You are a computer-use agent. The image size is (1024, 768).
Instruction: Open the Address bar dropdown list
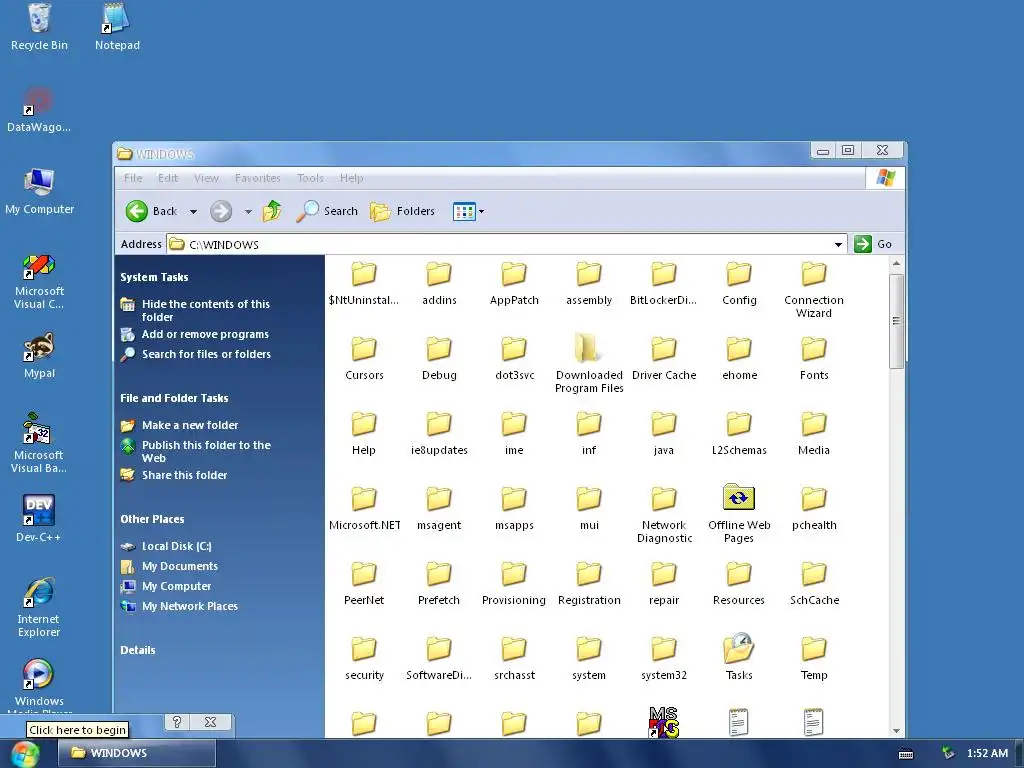coord(838,244)
